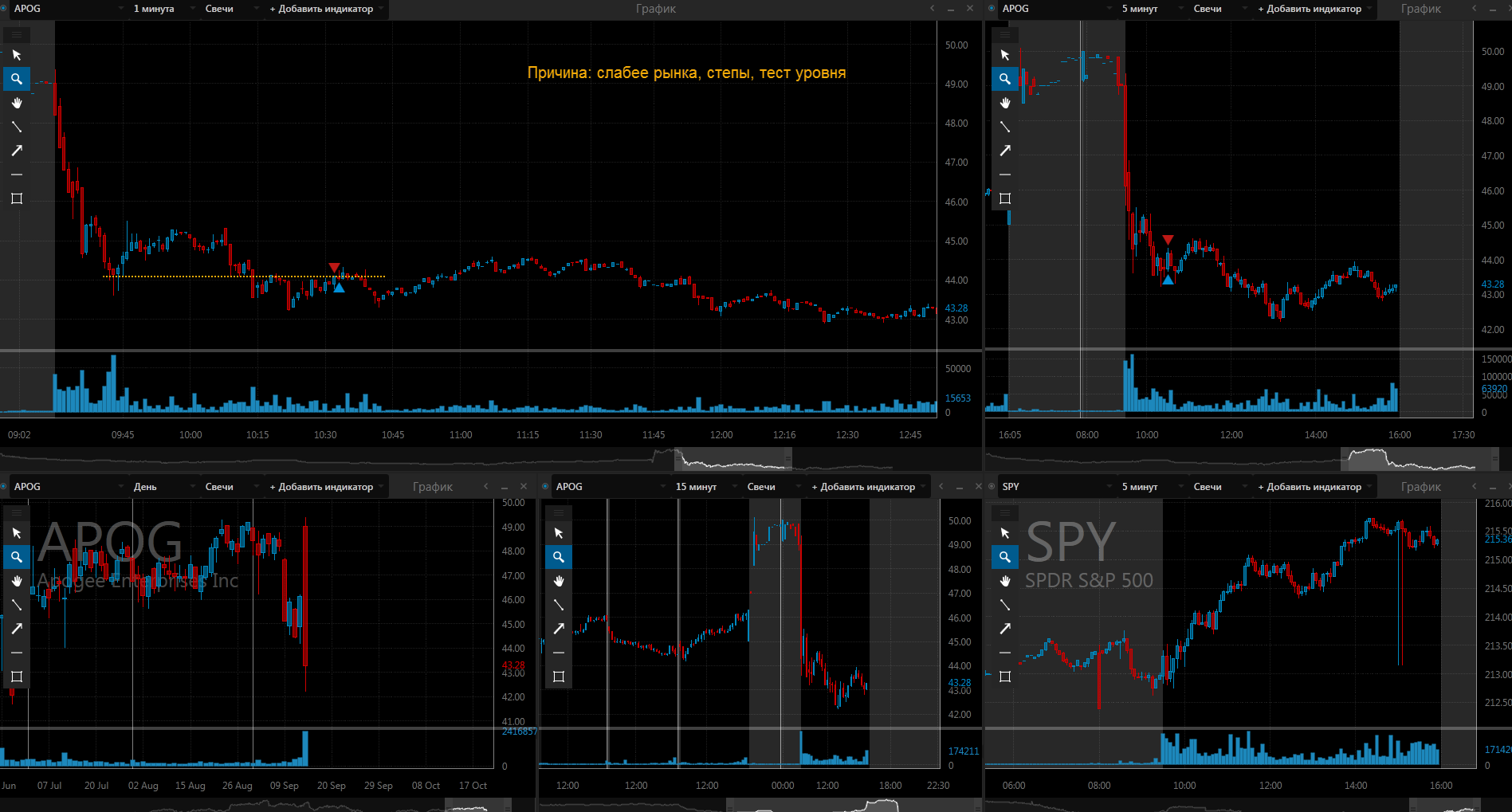Screen dimensions: 1512x812
Task: Open the '5 минут' timeframe dropdown in SPY chart
Action: tap(1151, 487)
